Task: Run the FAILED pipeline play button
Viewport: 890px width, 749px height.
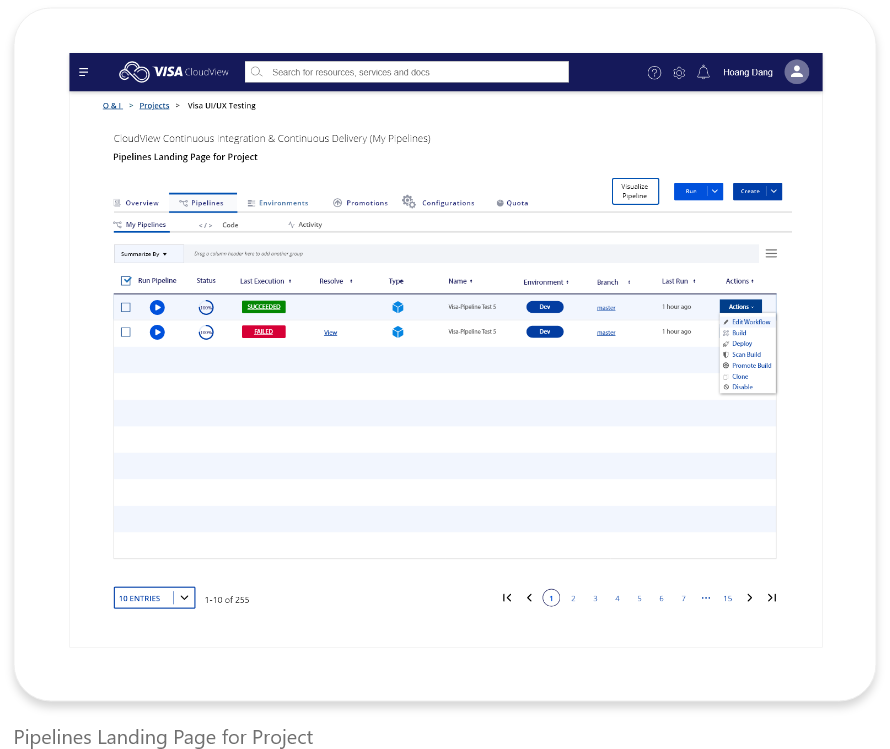Action: (157, 332)
